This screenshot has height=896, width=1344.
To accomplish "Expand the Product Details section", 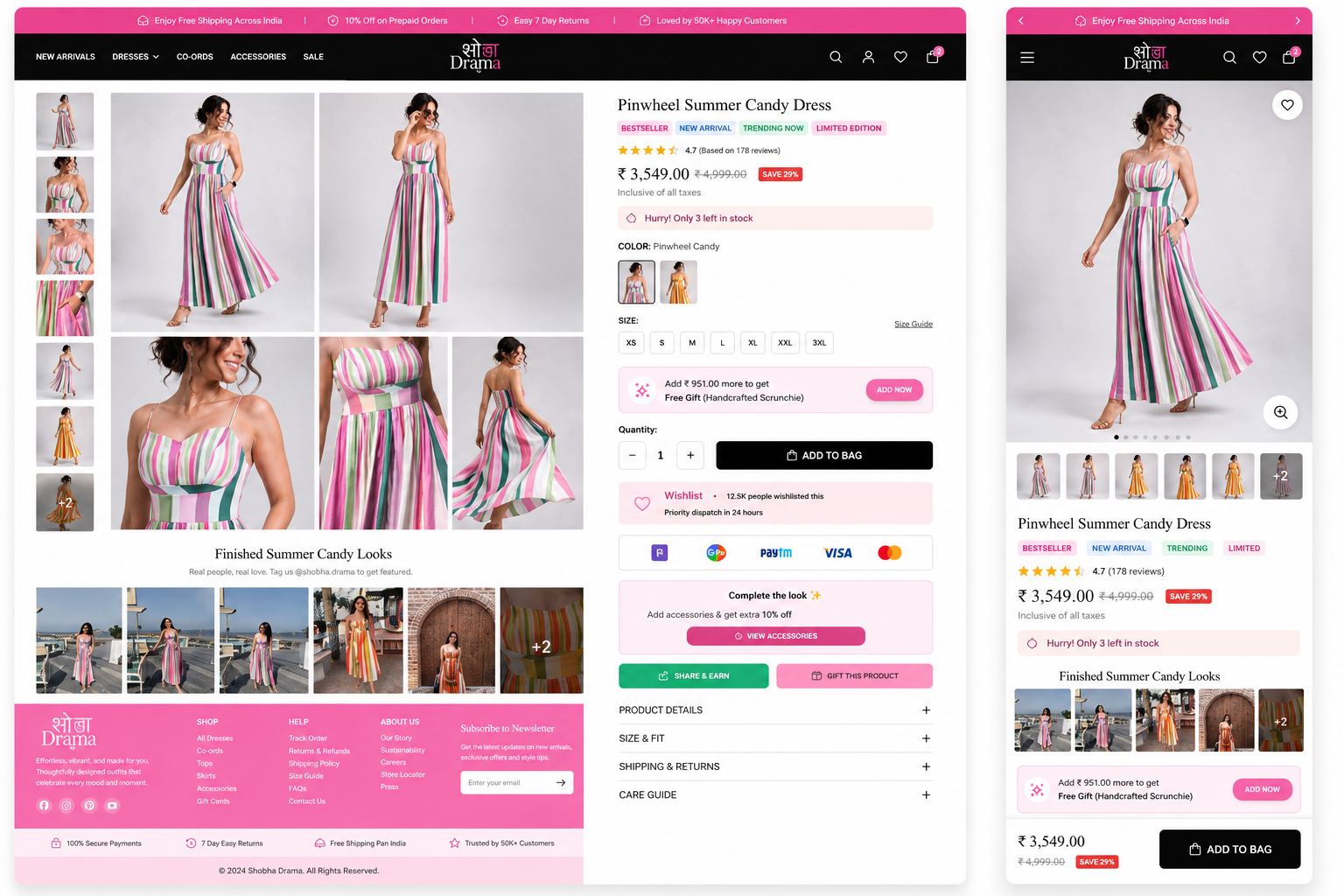I will [775, 710].
